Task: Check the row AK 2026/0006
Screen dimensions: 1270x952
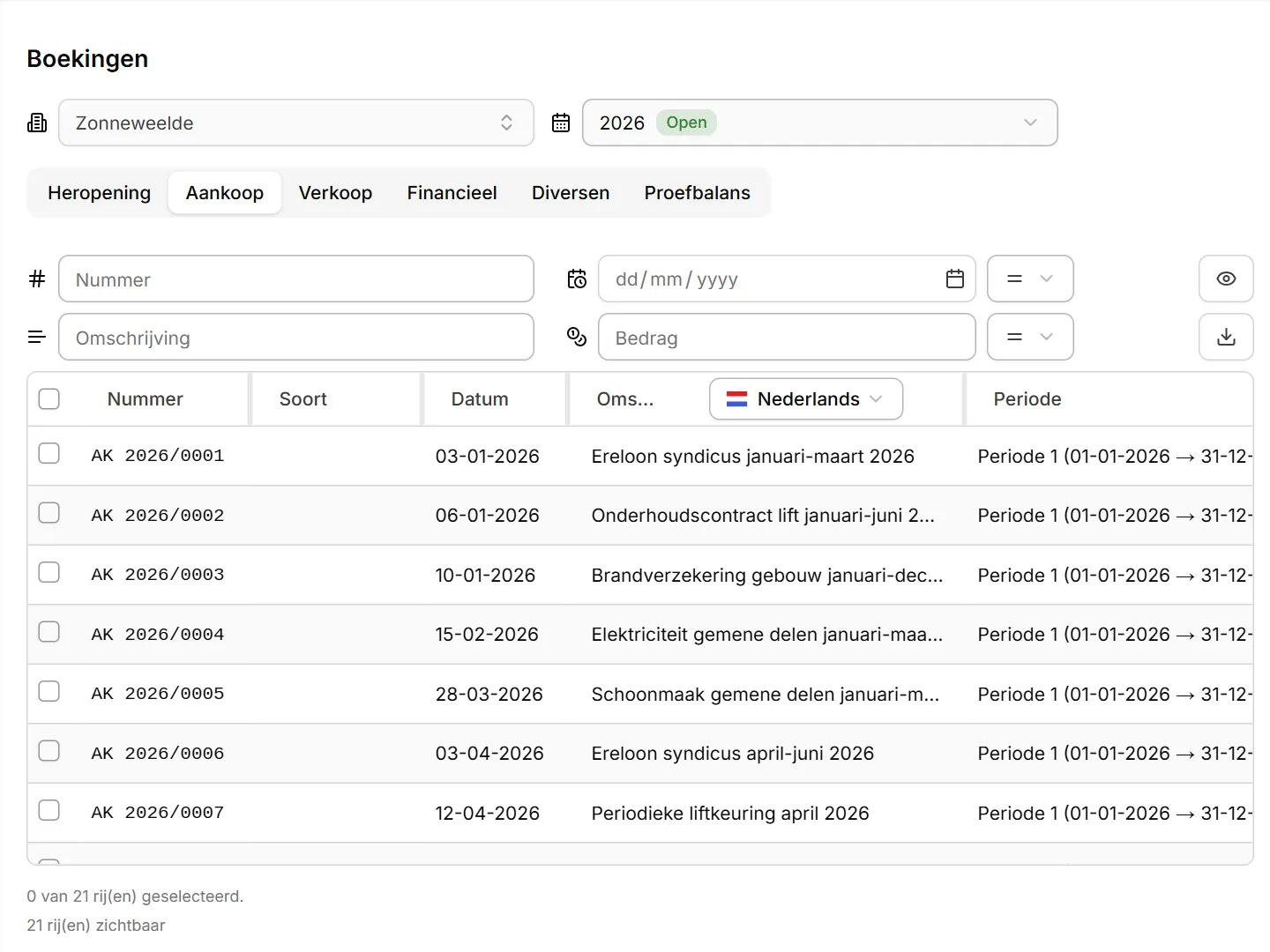Action: 49,751
